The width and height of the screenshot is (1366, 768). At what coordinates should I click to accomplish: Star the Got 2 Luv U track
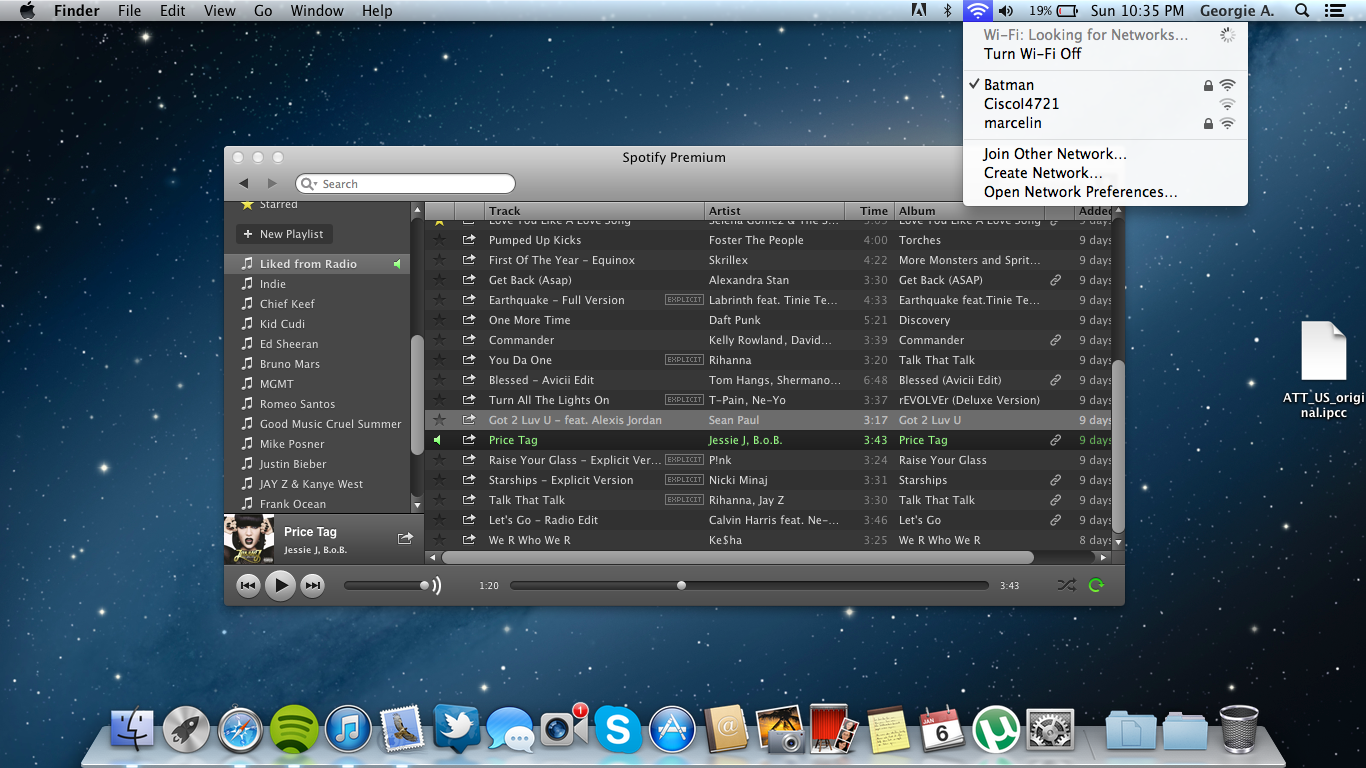click(439, 420)
